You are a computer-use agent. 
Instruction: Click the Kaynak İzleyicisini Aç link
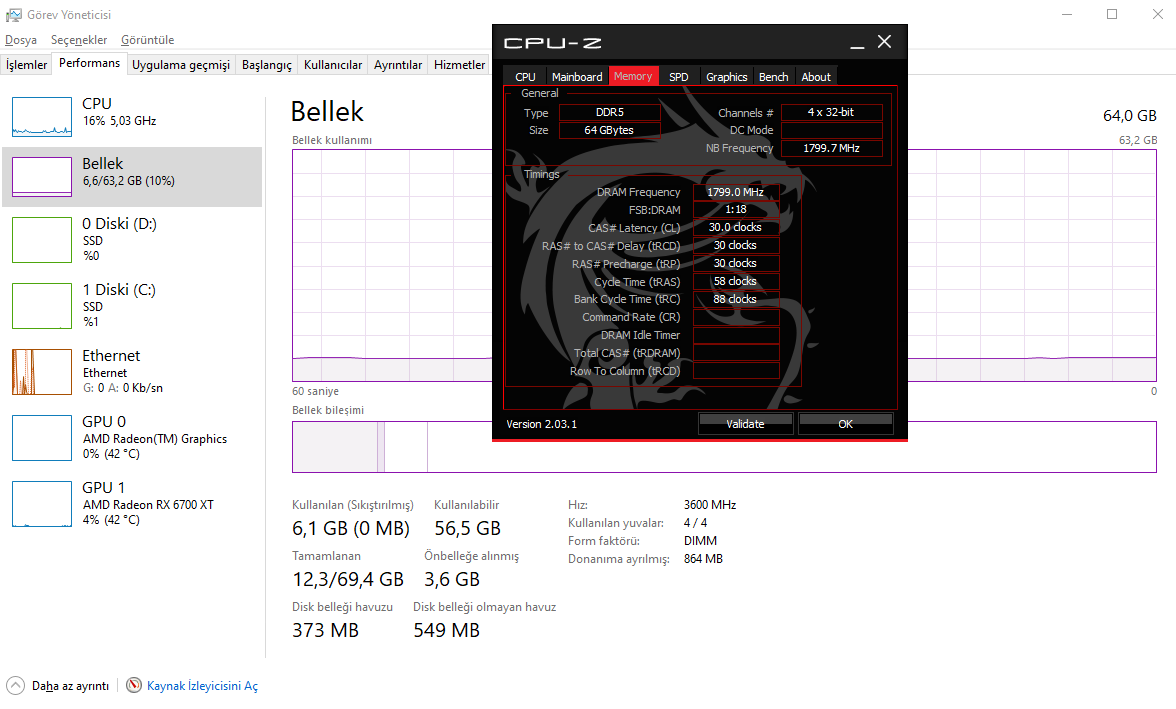click(x=202, y=686)
